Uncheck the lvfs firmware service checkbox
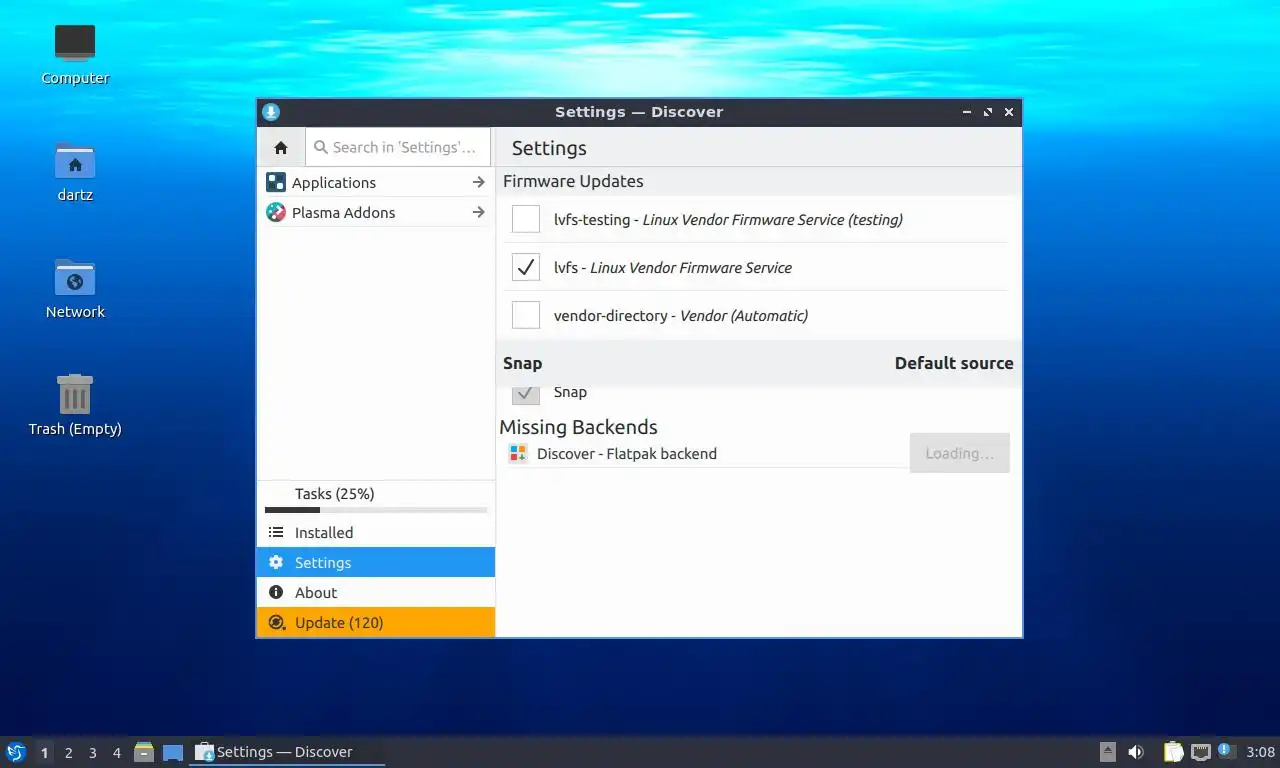Screen dimensions: 1280x768 coord(526,267)
